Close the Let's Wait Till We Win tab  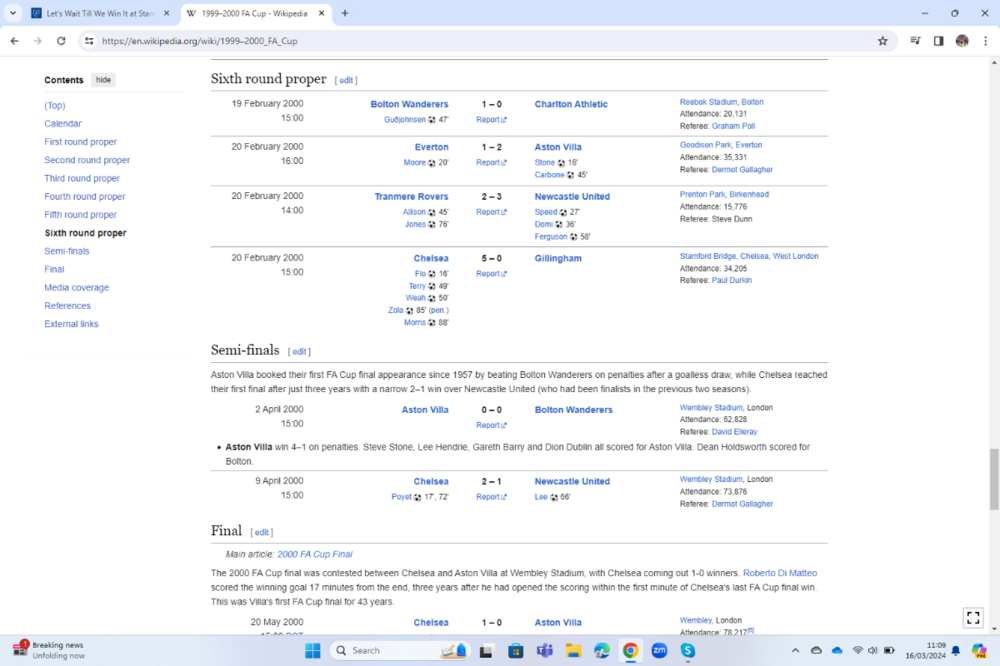(166, 13)
